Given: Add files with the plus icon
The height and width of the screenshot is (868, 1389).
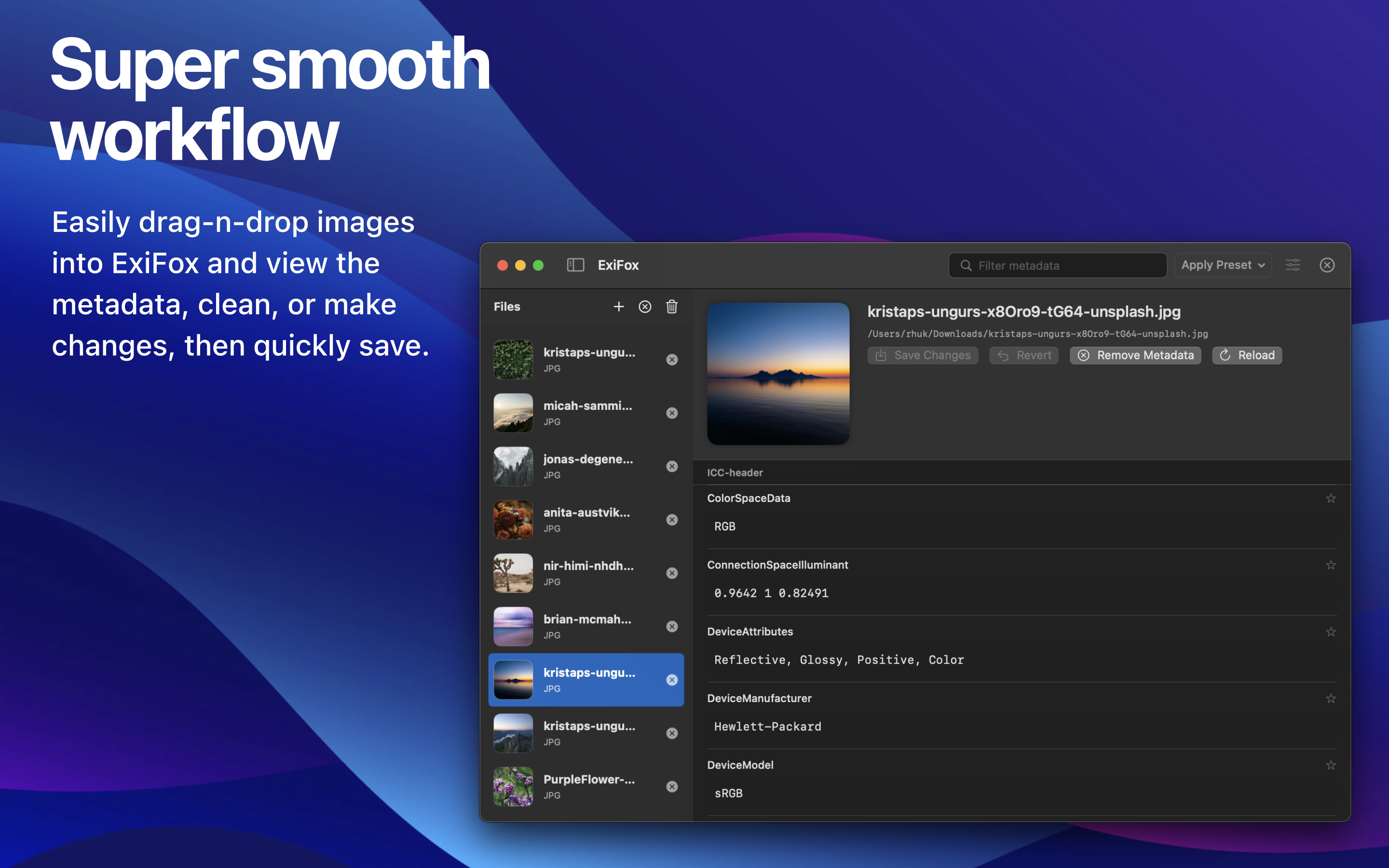Looking at the screenshot, I should (618, 307).
